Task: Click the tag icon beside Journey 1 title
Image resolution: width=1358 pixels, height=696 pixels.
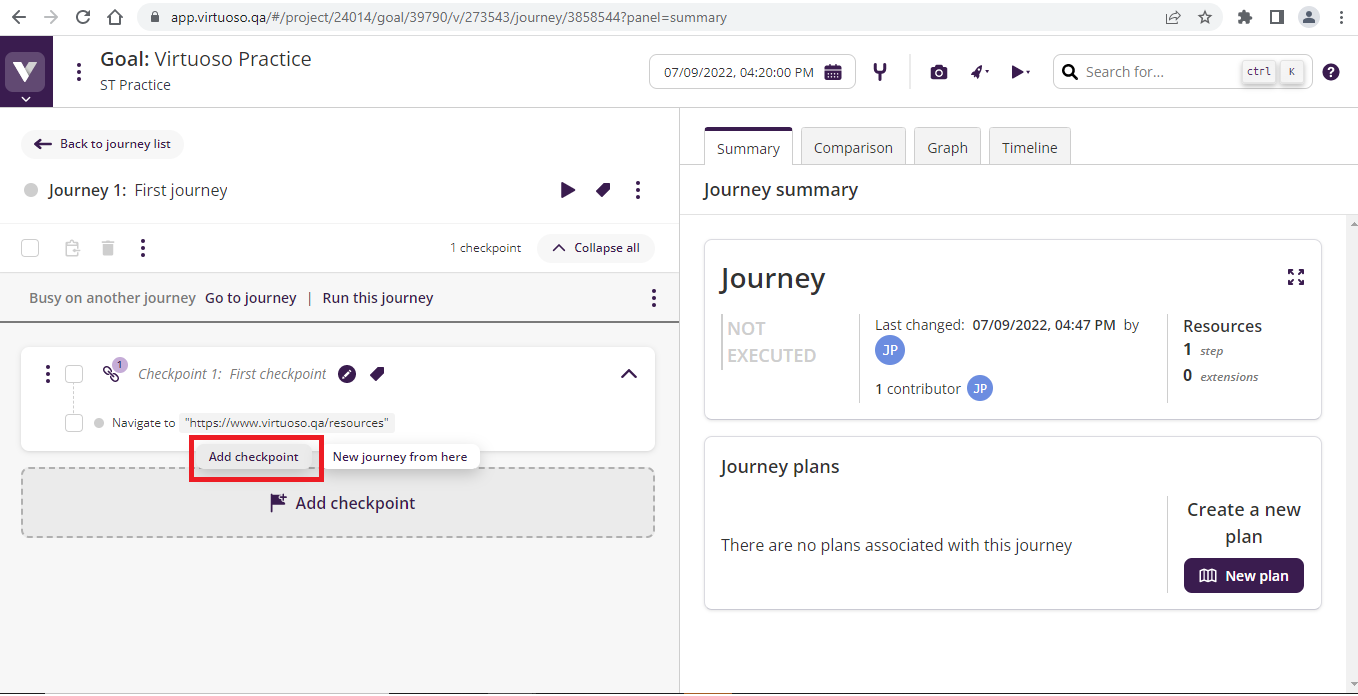Action: point(603,190)
